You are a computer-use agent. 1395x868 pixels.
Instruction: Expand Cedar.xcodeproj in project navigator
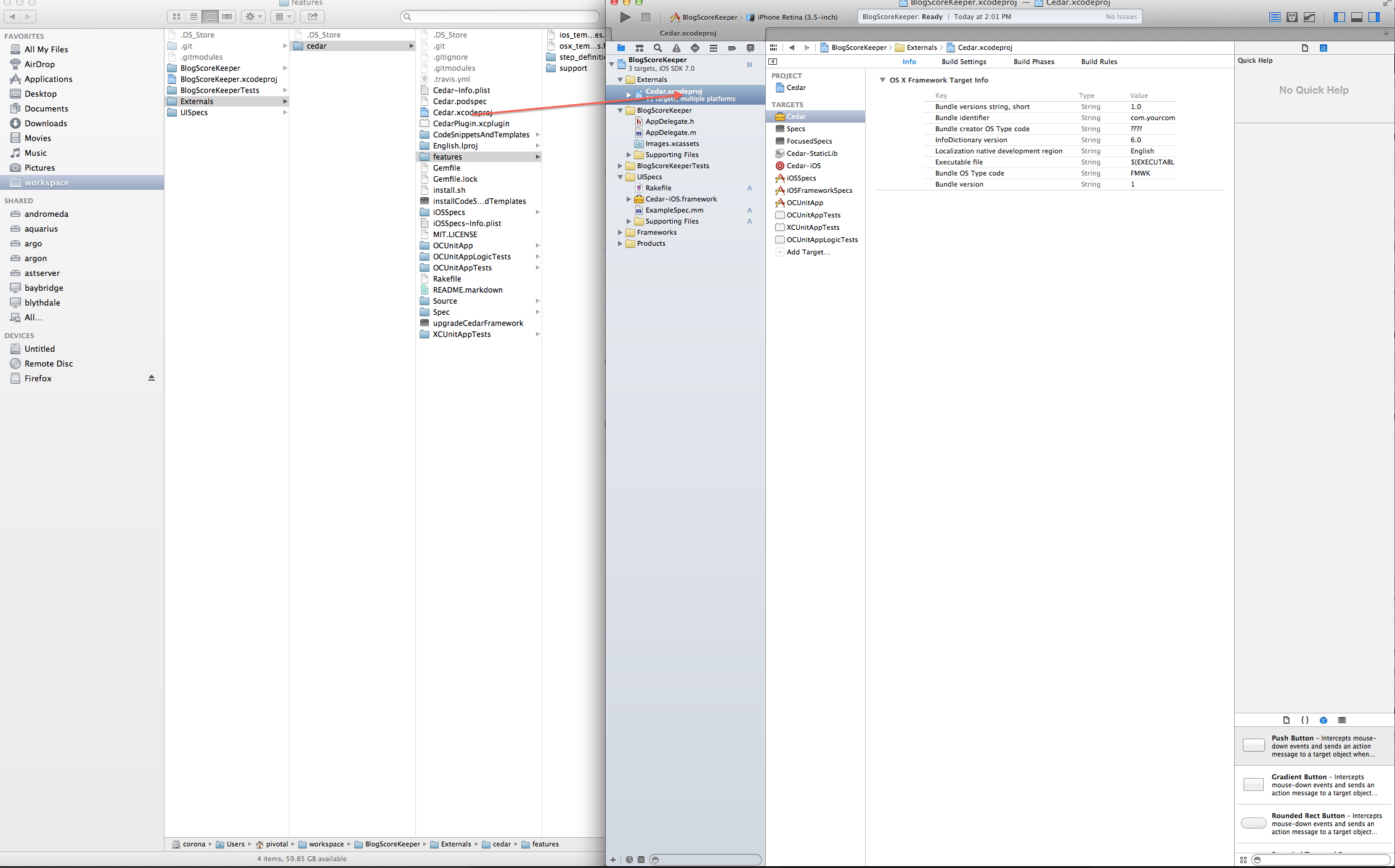pyautogui.click(x=628, y=95)
